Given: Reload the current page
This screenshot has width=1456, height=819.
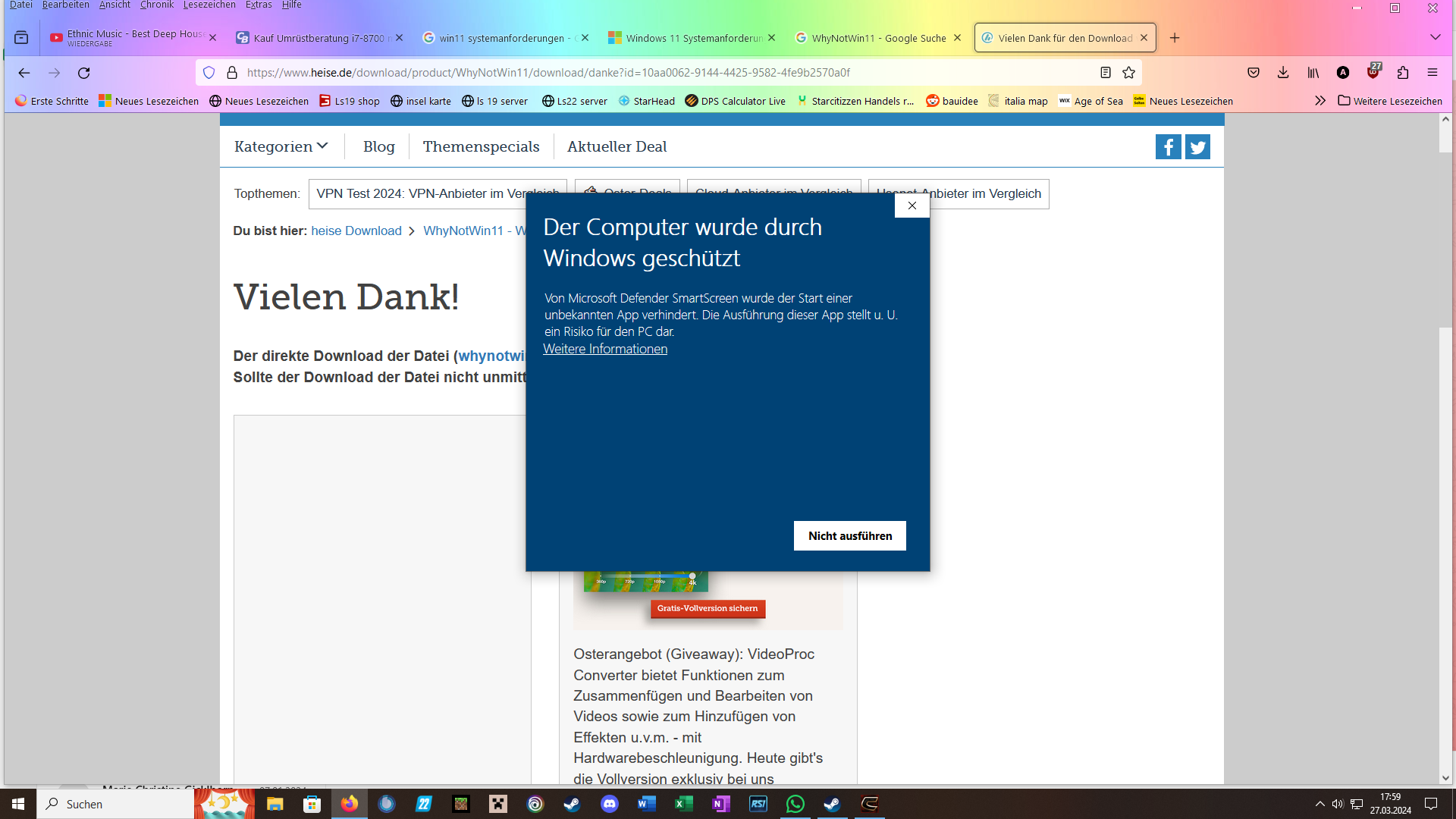Looking at the screenshot, I should [84, 73].
